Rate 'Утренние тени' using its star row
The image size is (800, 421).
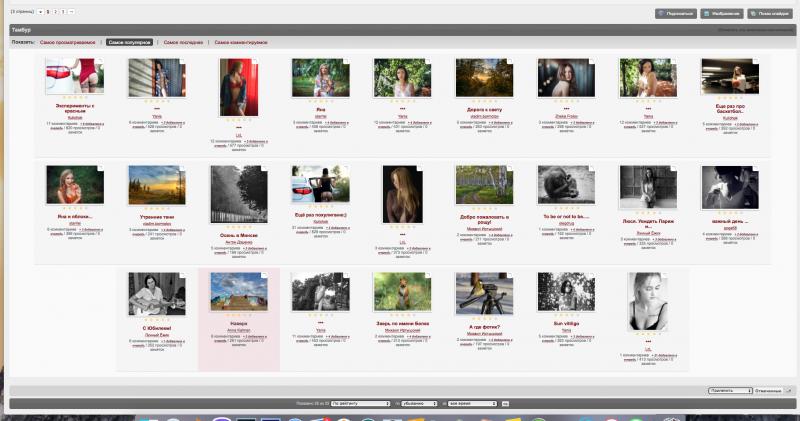(157, 209)
